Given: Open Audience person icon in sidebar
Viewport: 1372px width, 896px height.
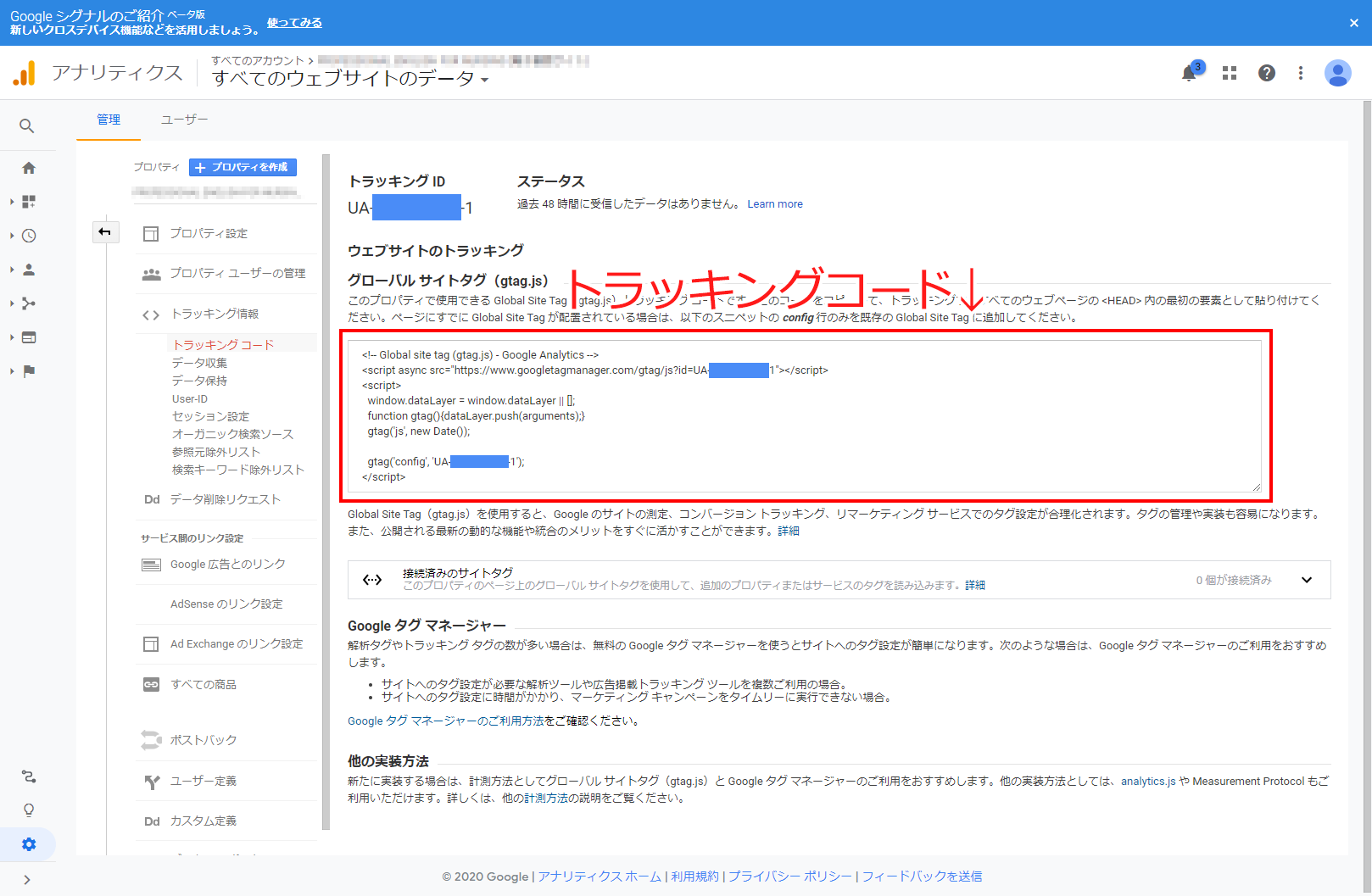Looking at the screenshot, I should coord(29,270).
